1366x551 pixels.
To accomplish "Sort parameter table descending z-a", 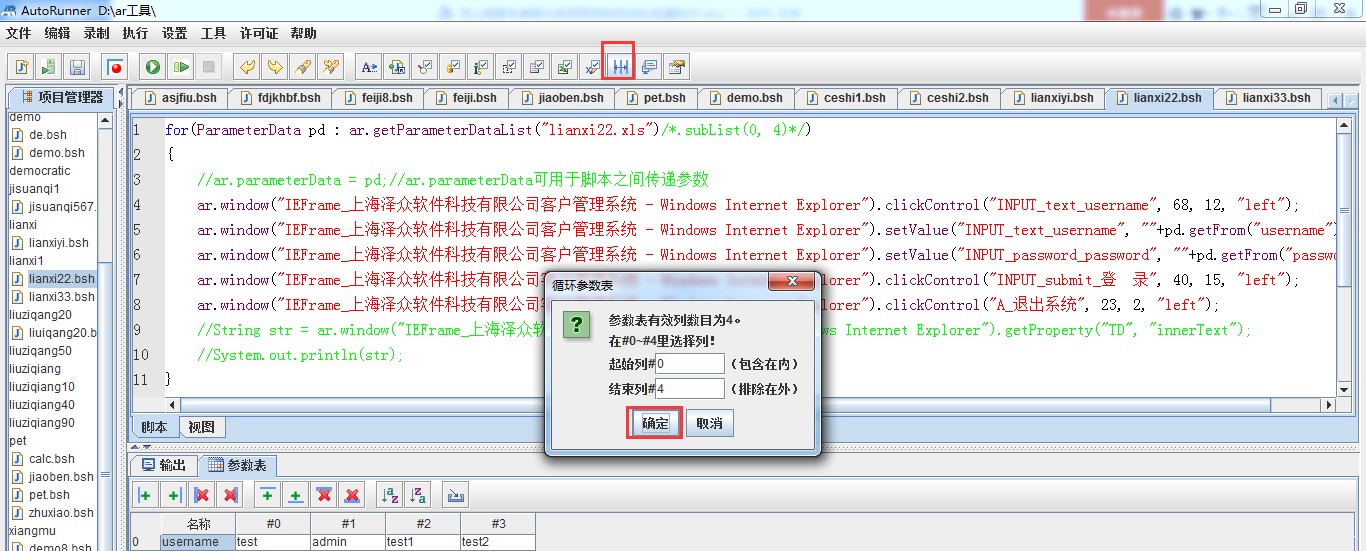I will point(418,495).
